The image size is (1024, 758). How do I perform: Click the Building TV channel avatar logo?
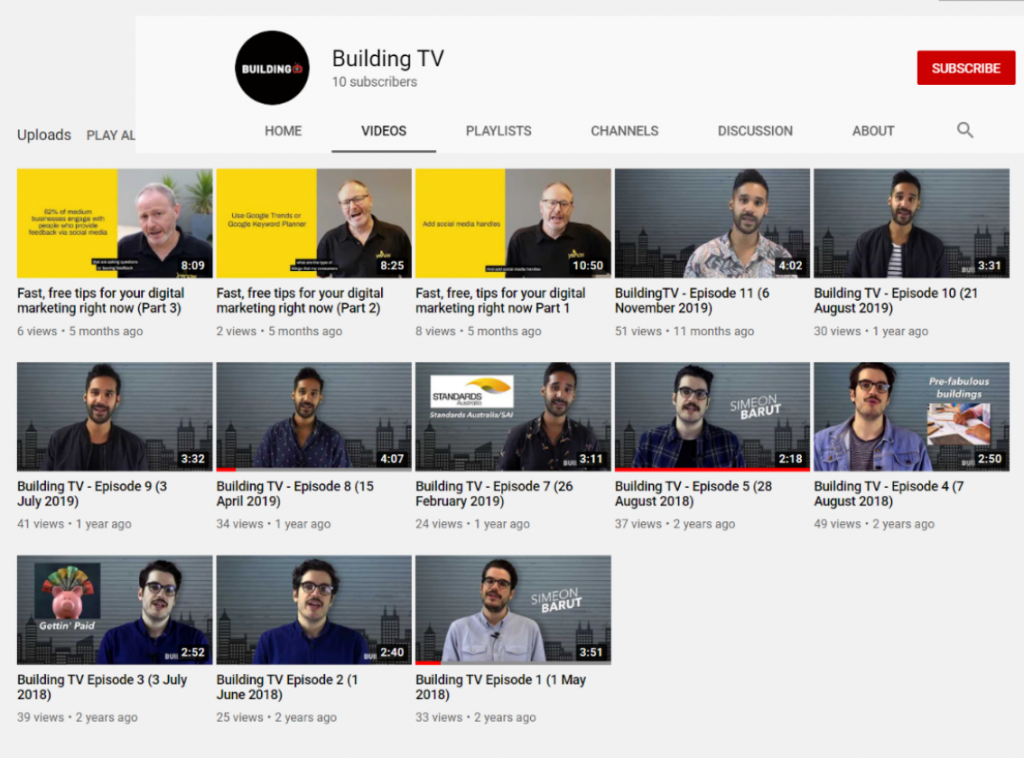pyautogui.click(x=271, y=68)
